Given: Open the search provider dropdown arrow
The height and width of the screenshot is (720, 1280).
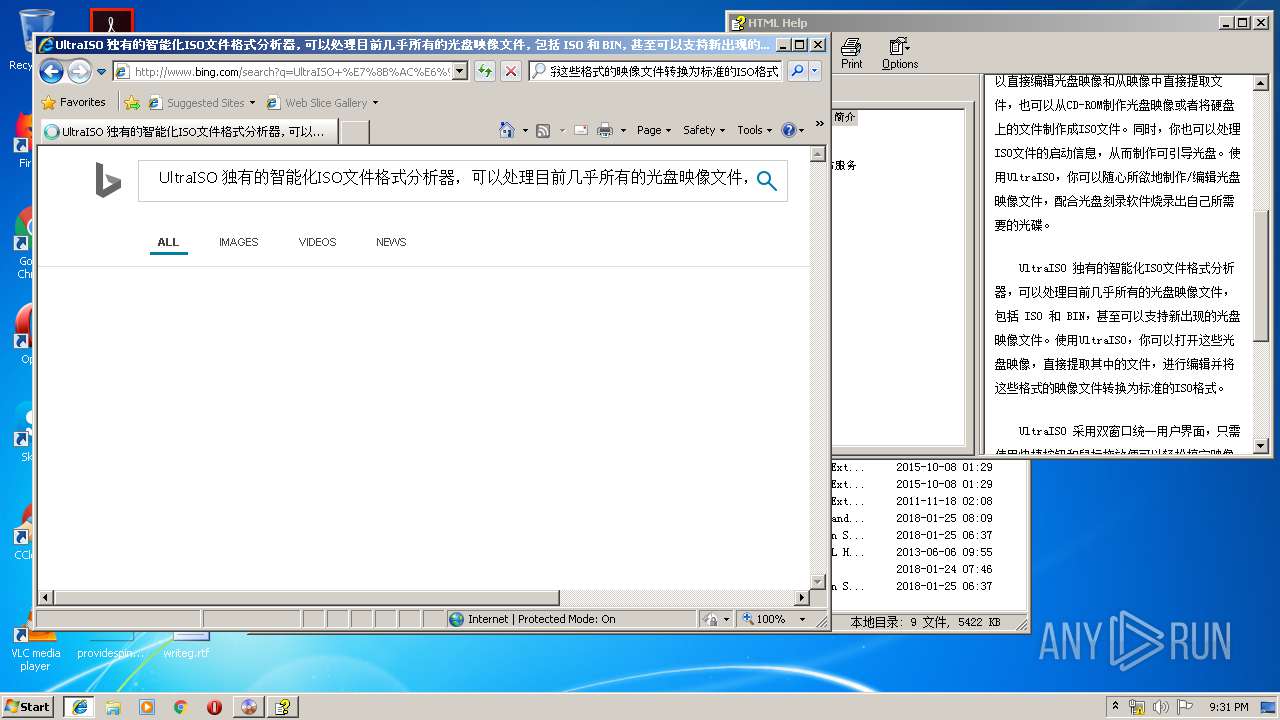Looking at the screenshot, I should (x=815, y=71).
